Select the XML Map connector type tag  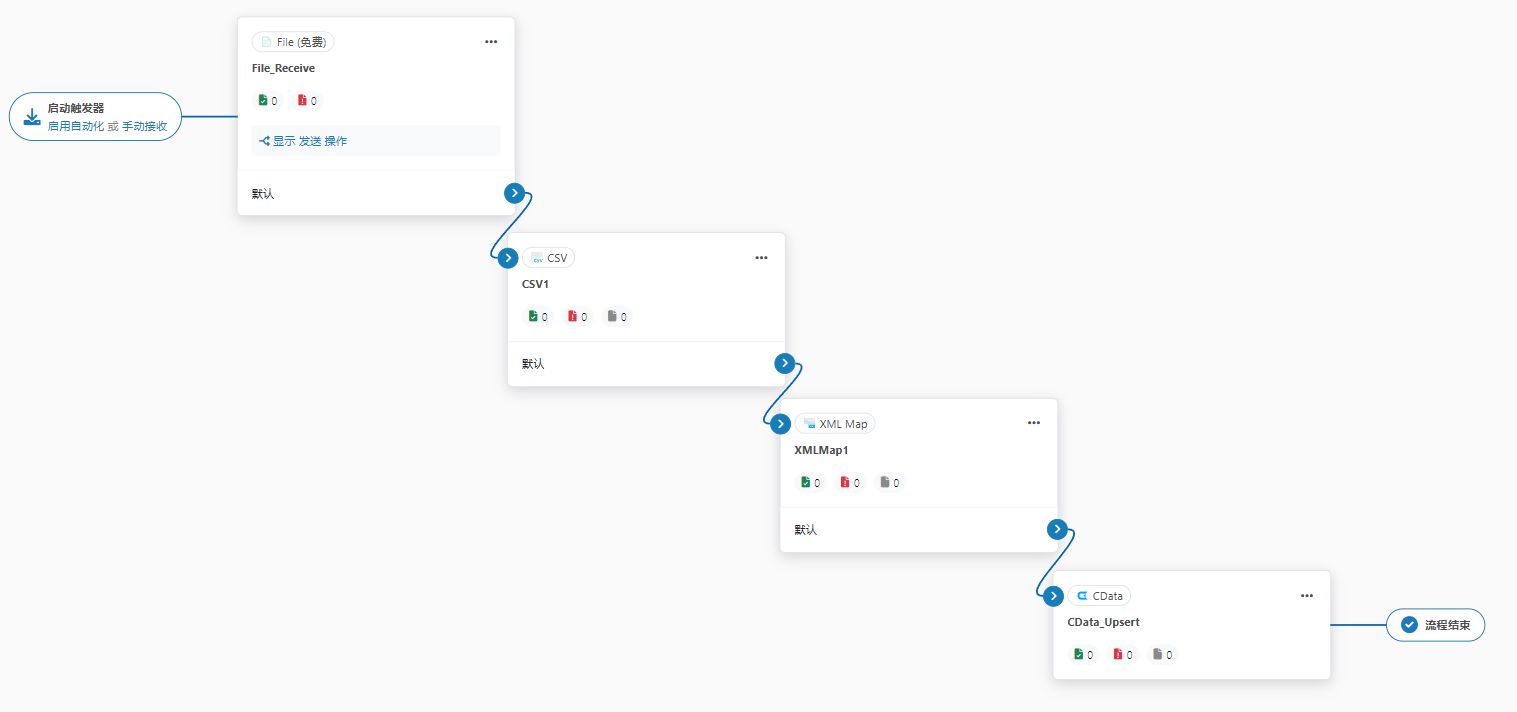[x=835, y=424]
